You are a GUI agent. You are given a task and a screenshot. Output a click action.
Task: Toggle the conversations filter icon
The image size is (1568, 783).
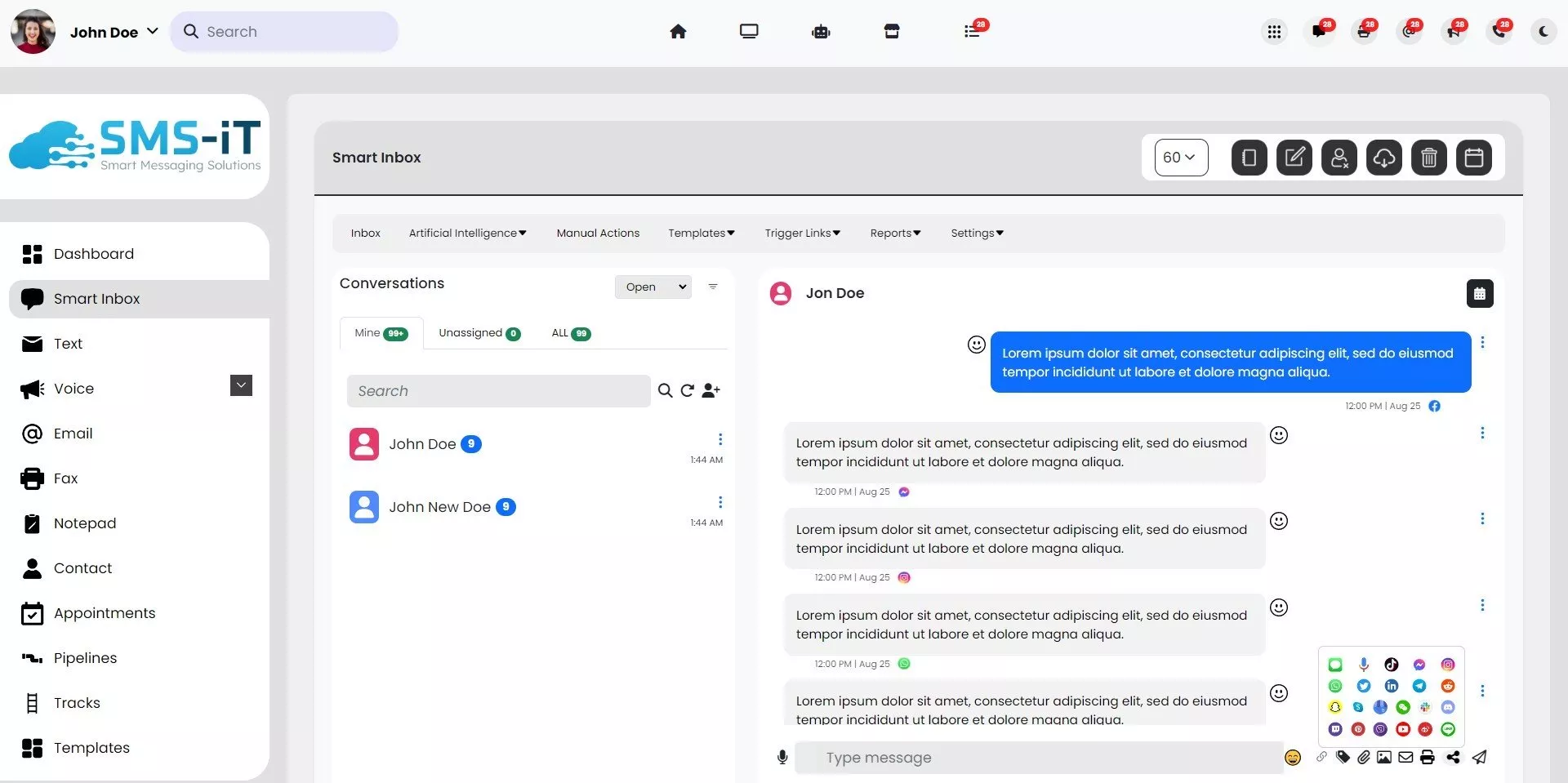[x=713, y=287]
